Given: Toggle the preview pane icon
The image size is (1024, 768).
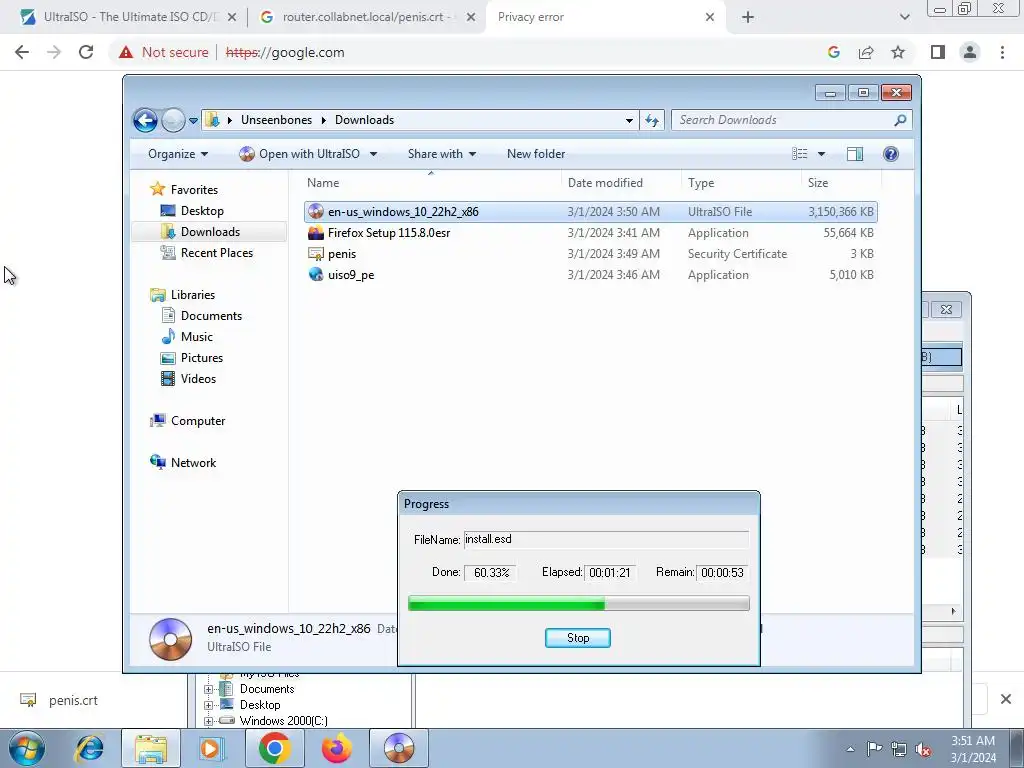Looking at the screenshot, I should tap(854, 154).
